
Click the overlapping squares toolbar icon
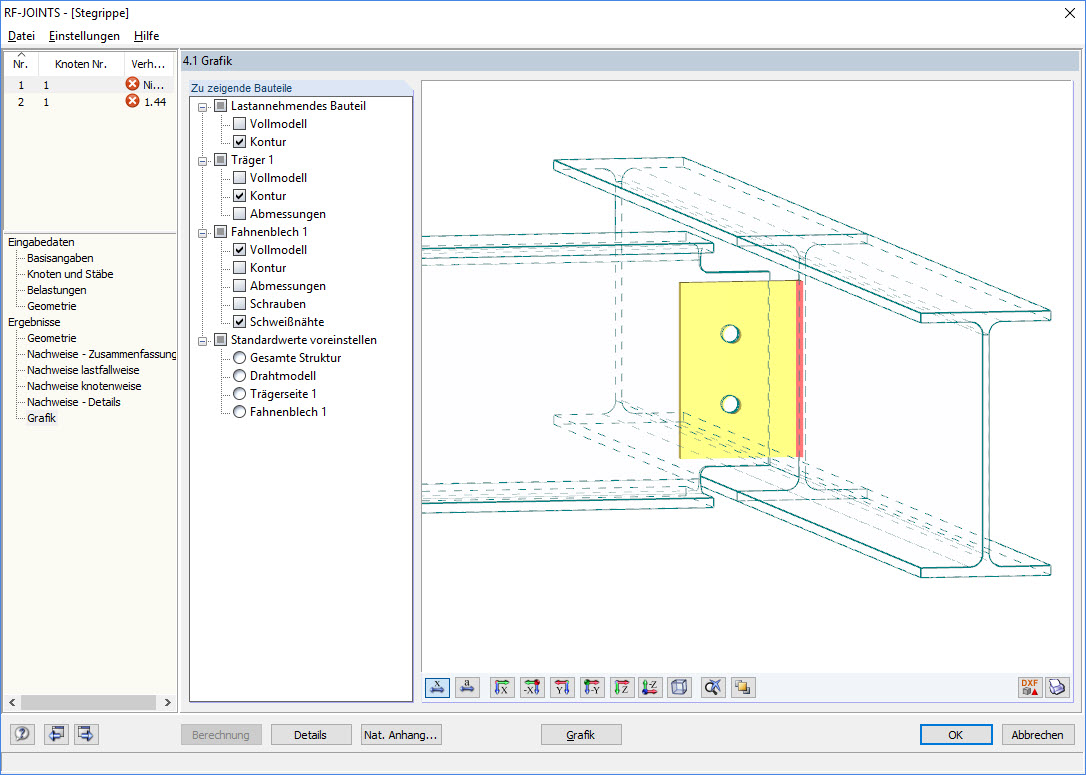[x=742, y=687]
